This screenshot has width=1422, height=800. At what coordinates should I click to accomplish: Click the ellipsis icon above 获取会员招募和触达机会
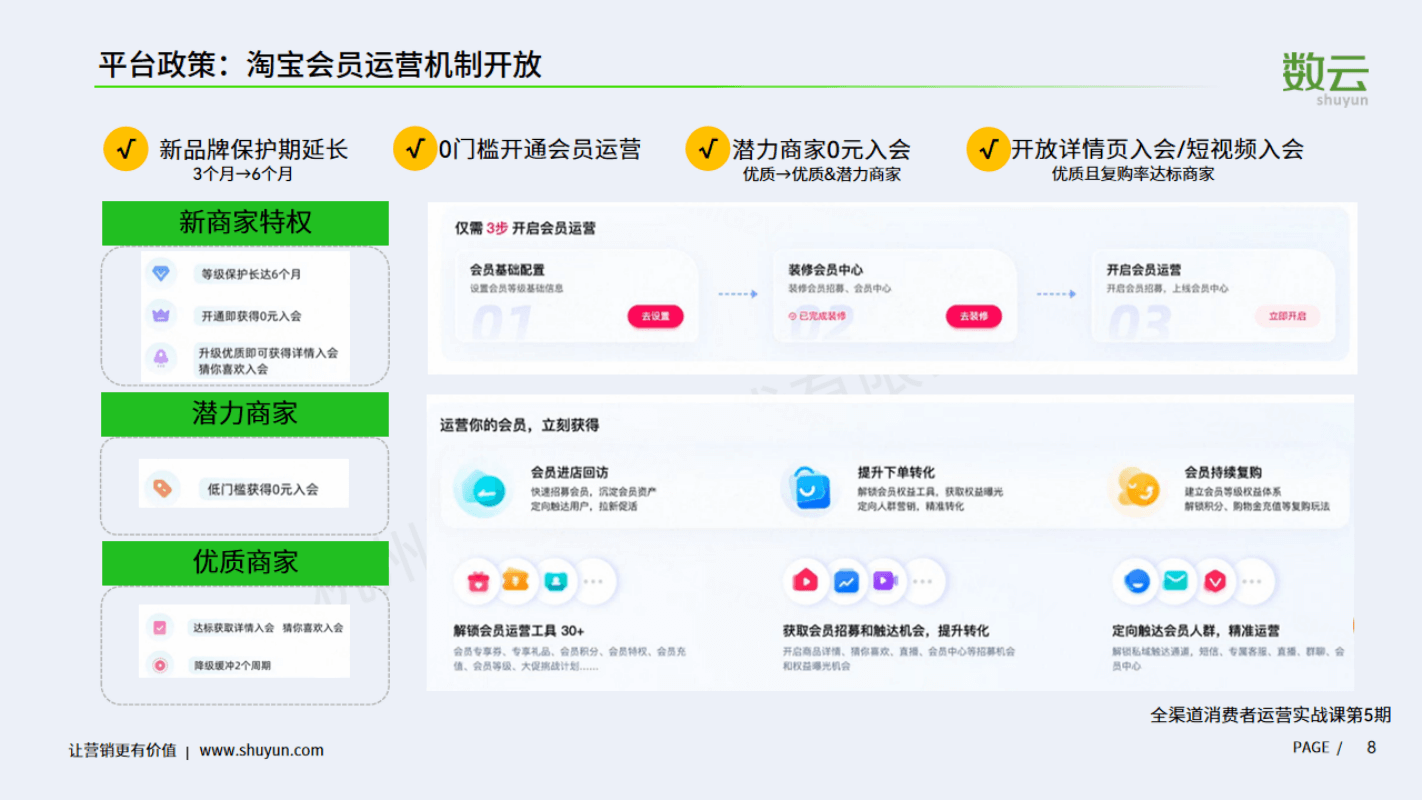pos(923,581)
